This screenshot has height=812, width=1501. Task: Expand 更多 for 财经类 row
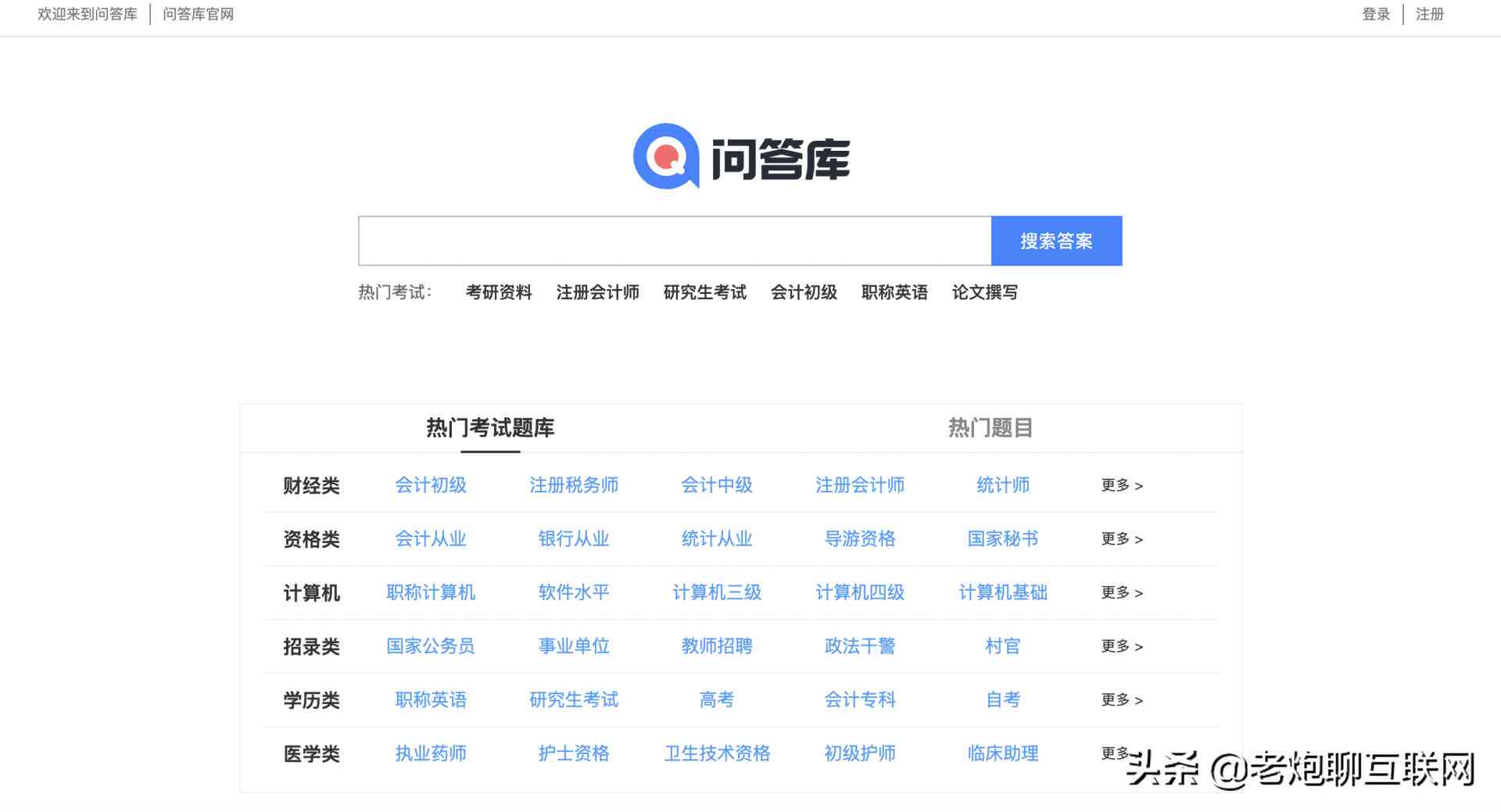pos(1122,485)
